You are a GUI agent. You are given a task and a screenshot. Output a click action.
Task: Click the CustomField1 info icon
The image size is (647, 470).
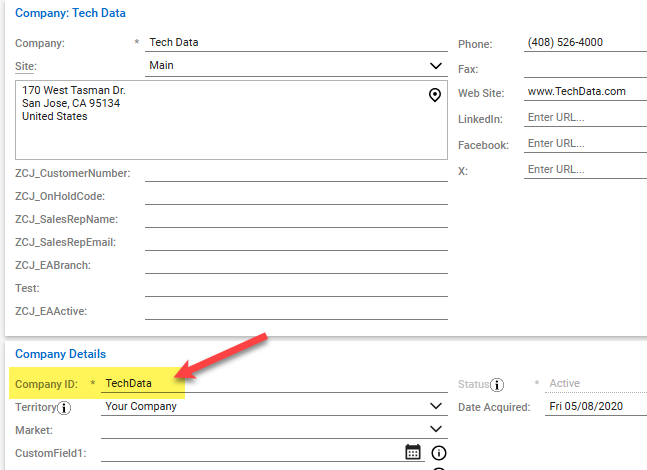point(439,453)
